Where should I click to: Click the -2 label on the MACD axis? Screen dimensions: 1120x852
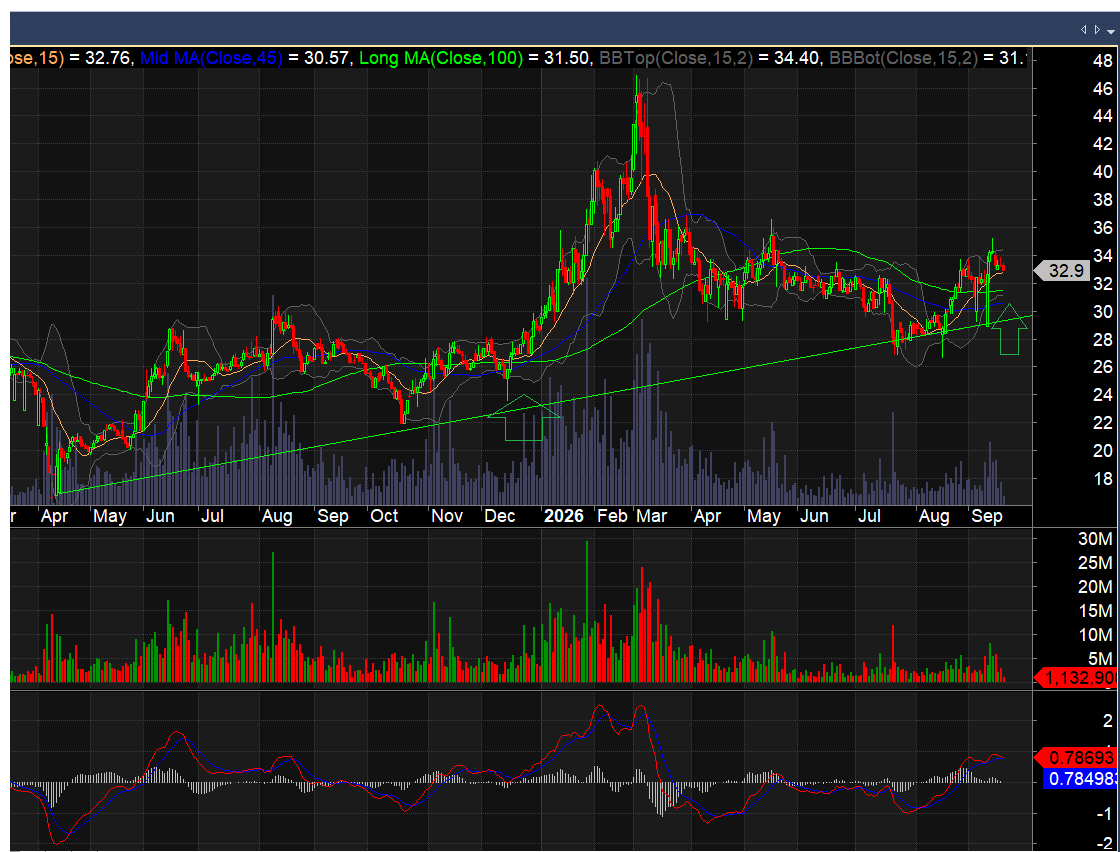pyautogui.click(x=1106, y=844)
